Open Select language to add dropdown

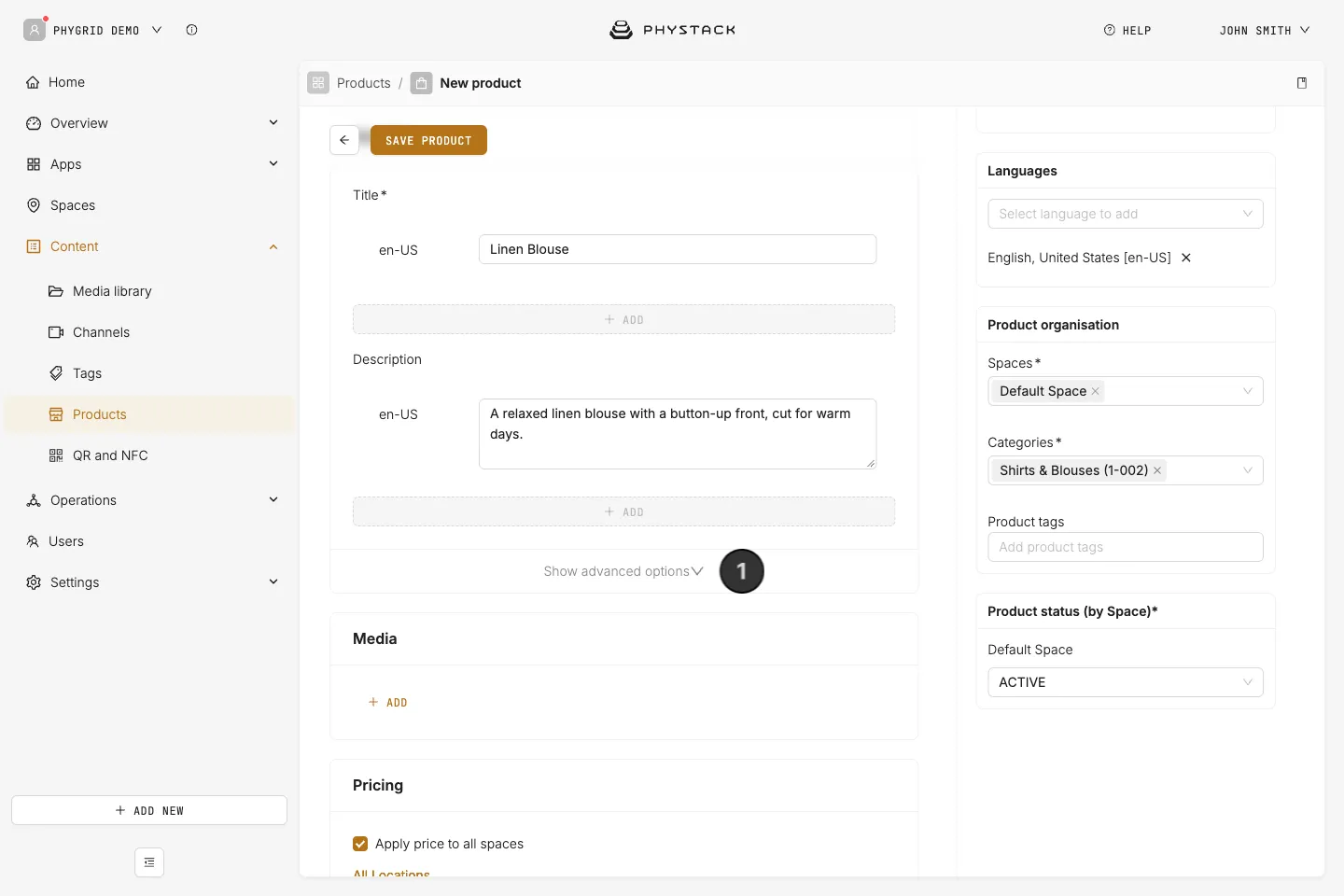click(1126, 214)
